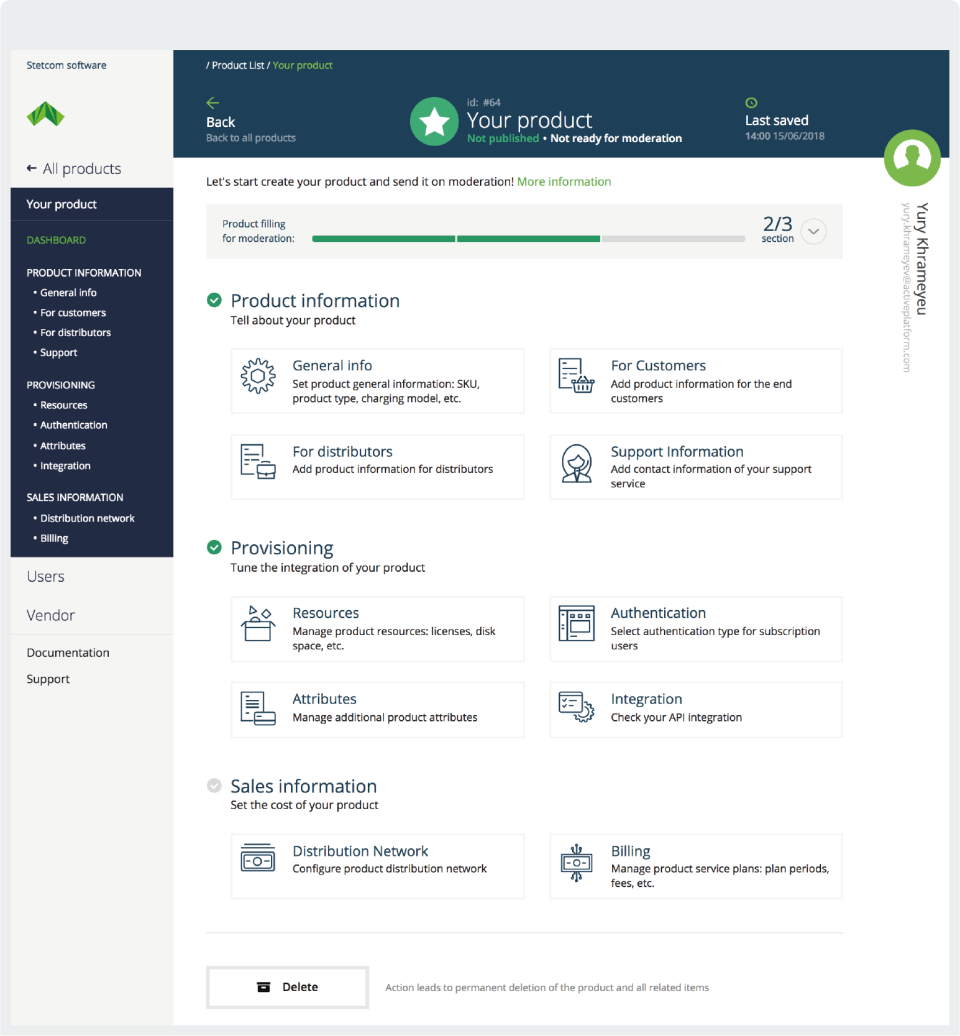Open Support Information via the agent icon
This screenshot has width=960, height=1036.
point(576,463)
